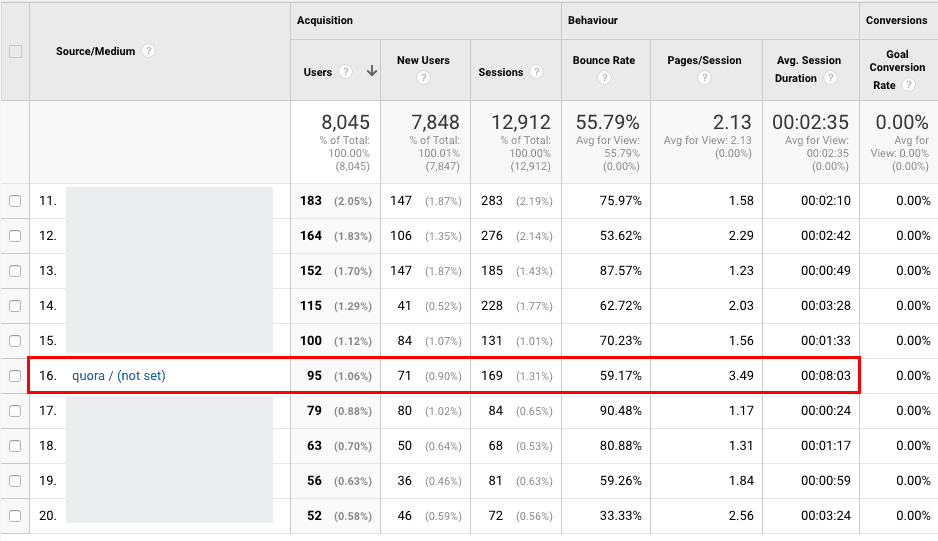Check the box for row 17
Viewport: 938px width, 541px height.
point(15,411)
